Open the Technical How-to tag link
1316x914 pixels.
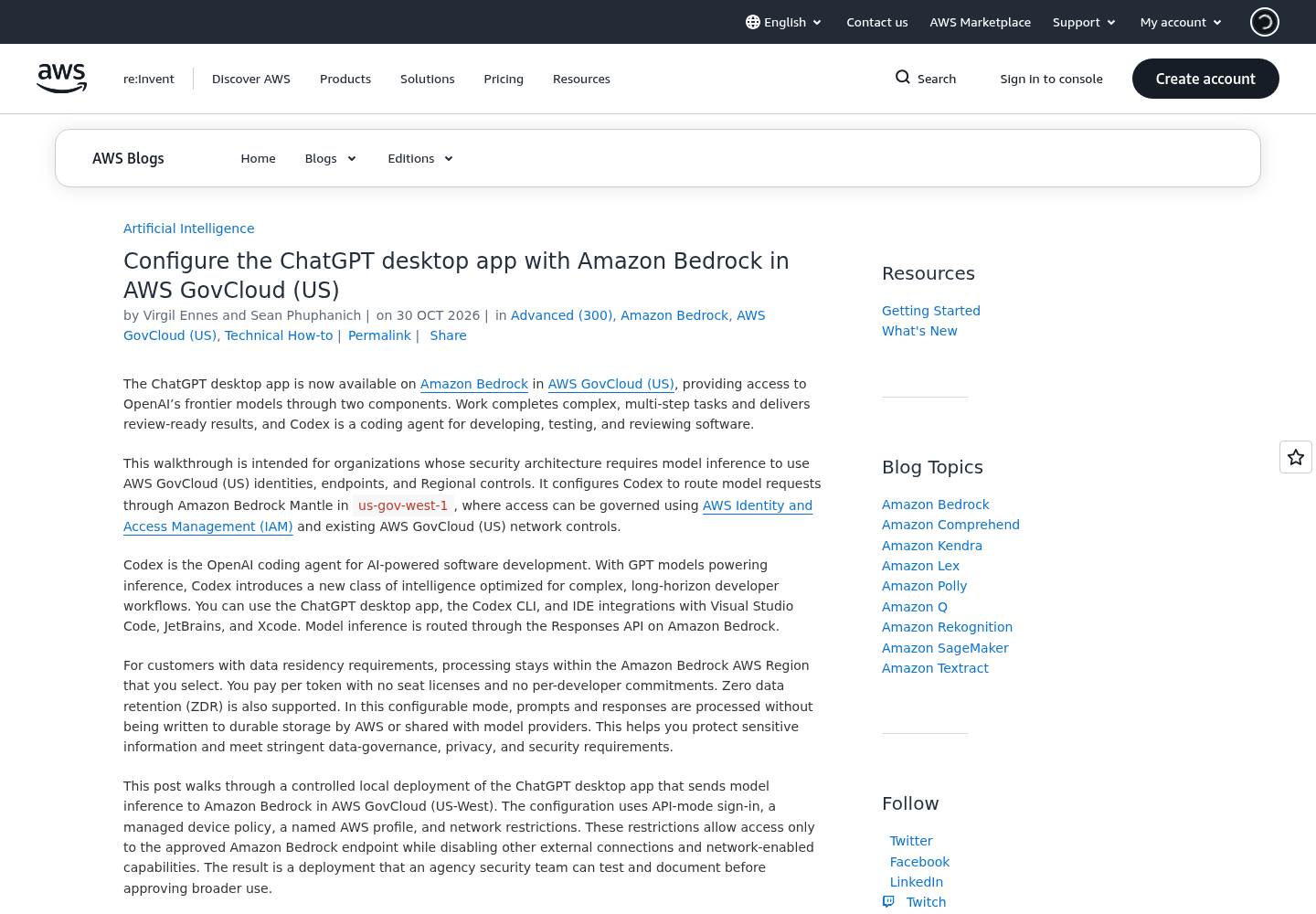click(279, 335)
